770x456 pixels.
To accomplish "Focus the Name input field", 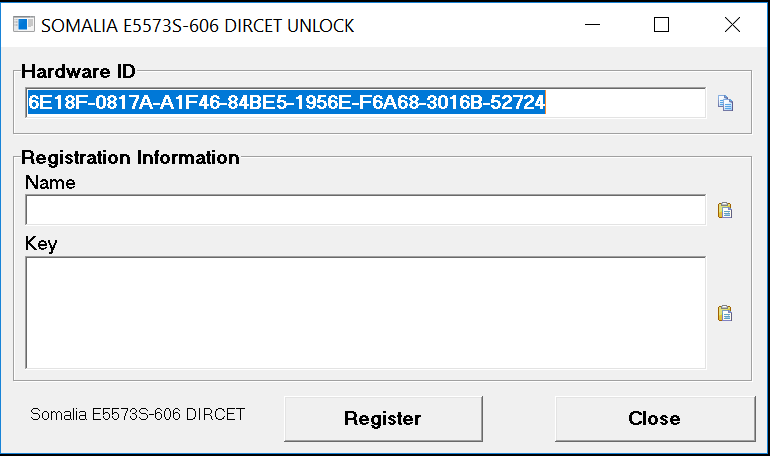I will point(366,210).
